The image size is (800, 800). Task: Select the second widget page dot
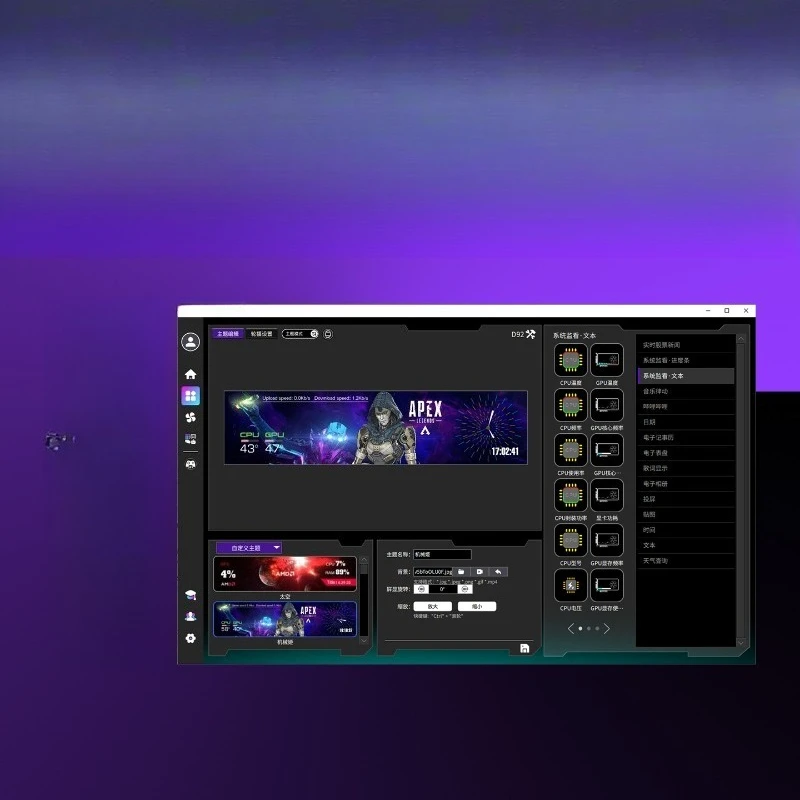[x=589, y=629]
